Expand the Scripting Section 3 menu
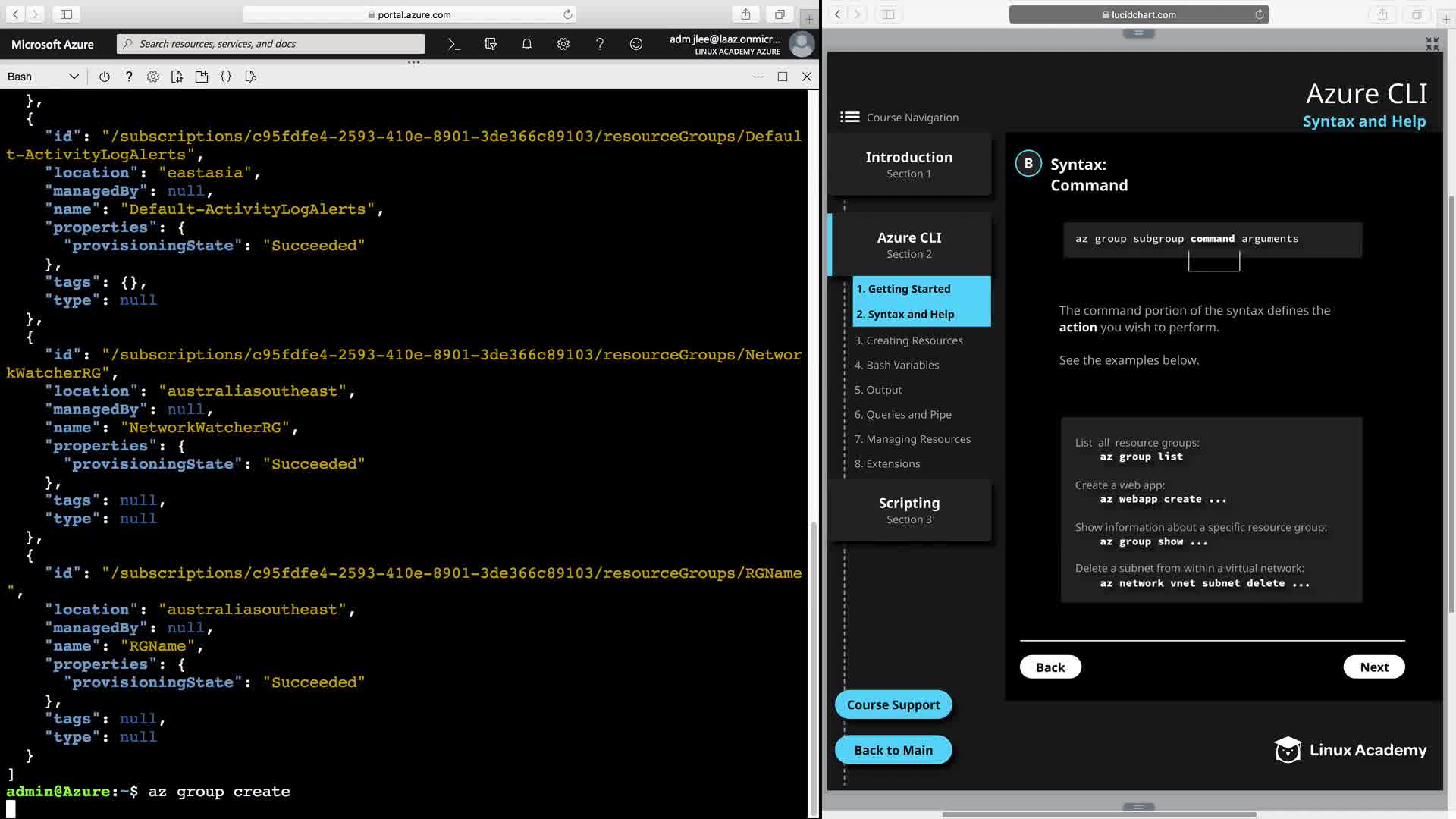 908,510
